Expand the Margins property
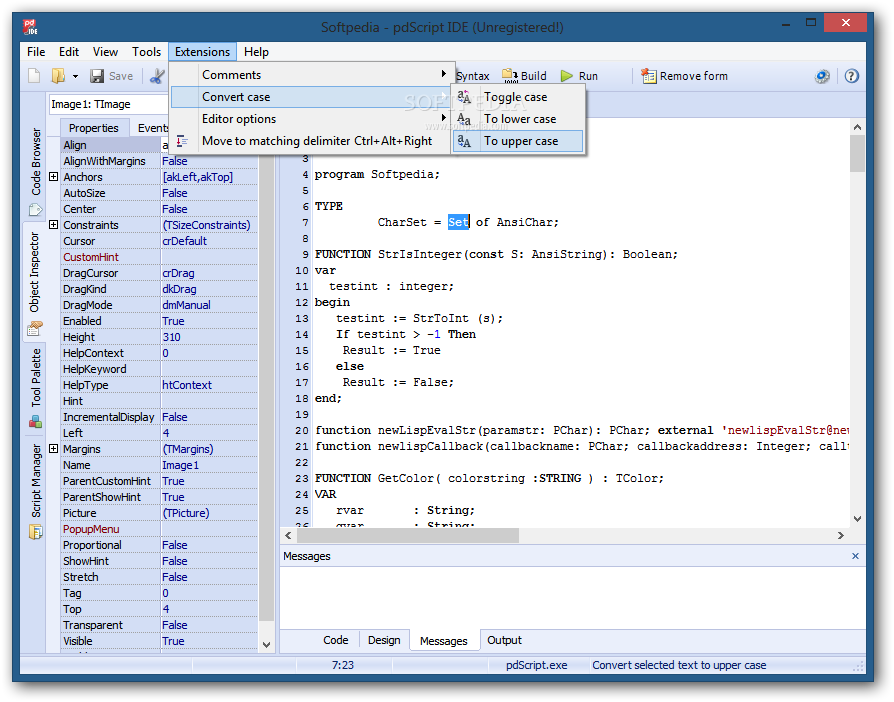The width and height of the screenshot is (894, 702). pos(54,449)
